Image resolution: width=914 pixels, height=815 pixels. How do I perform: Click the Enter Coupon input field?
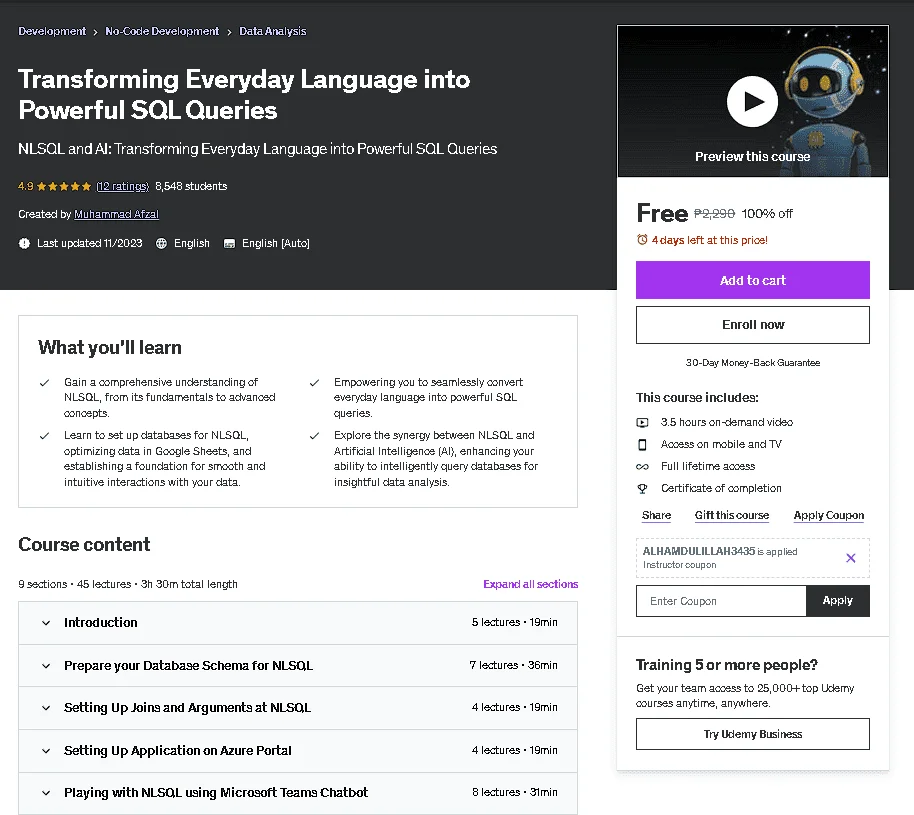click(721, 601)
